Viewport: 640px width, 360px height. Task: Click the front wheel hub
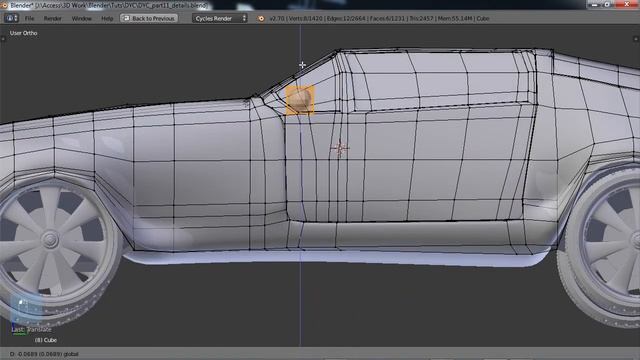[x=50, y=240]
